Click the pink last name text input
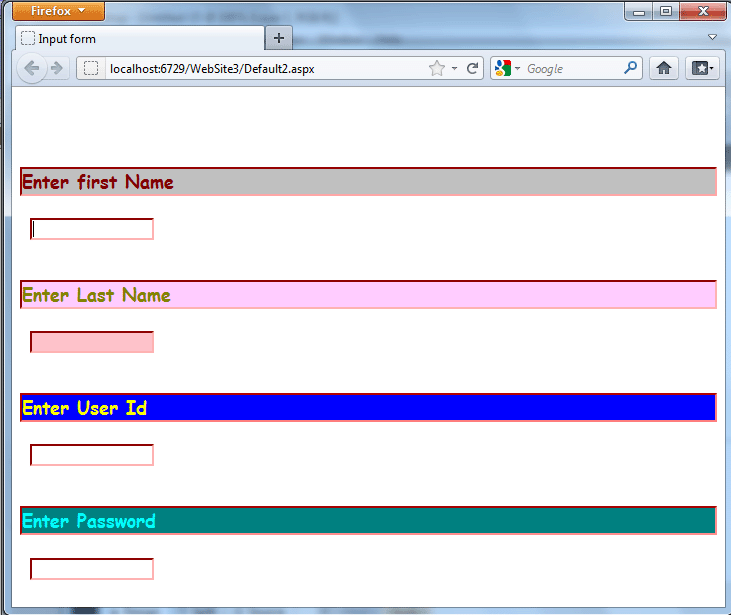731x615 pixels. click(x=92, y=342)
